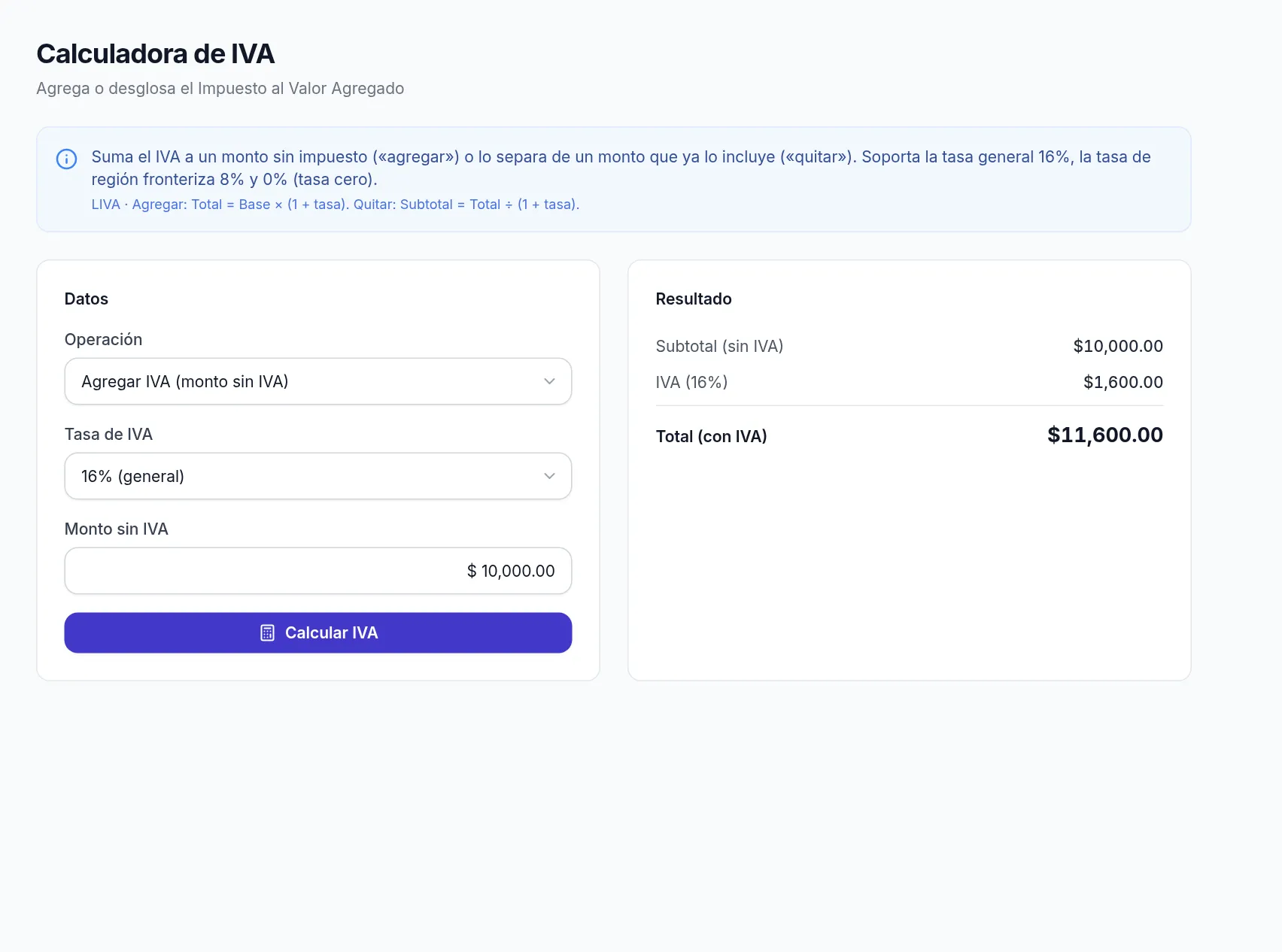Screen dimensions: 1282x952
Task: Click the Monto sin IVA label
Action: coord(117,529)
